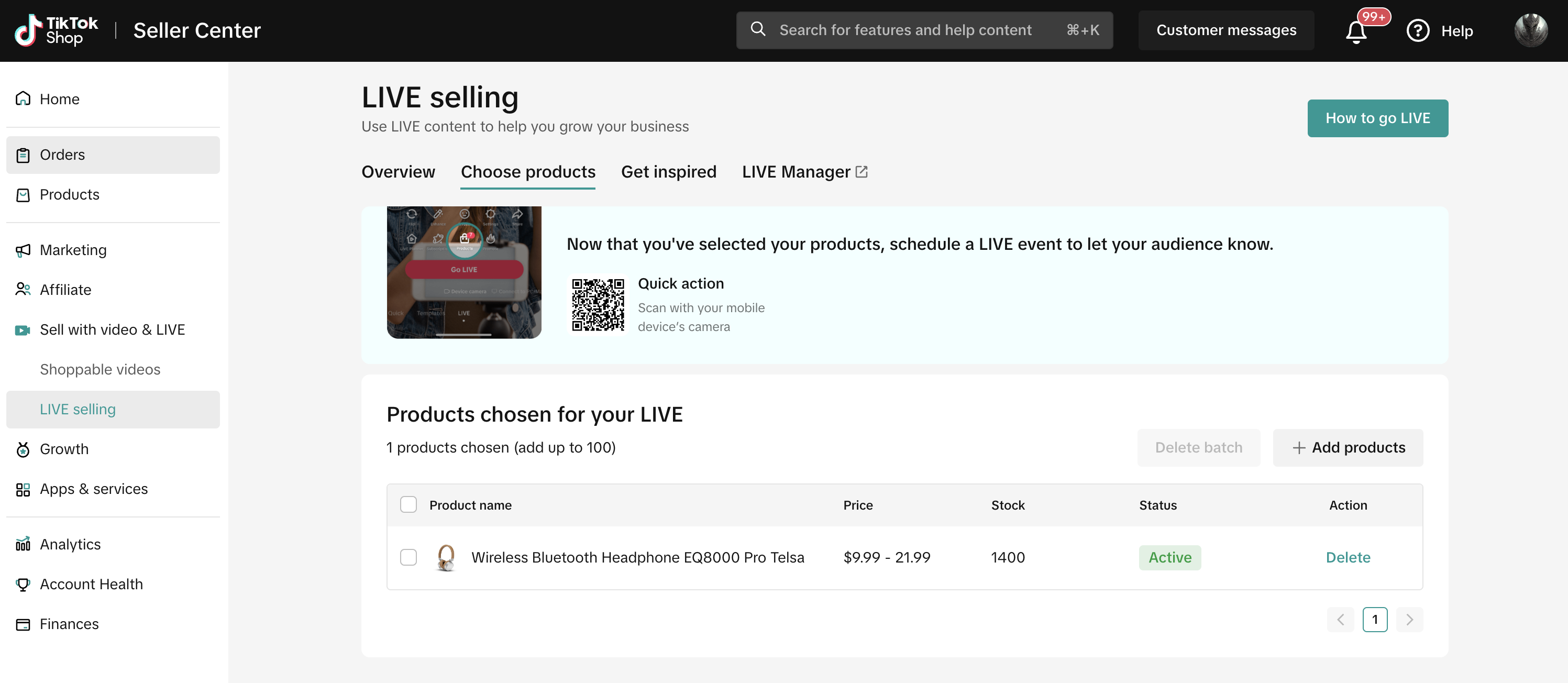The width and height of the screenshot is (1568, 683).
Task: Click the notification bell icon
Action: click(1355, 31)
